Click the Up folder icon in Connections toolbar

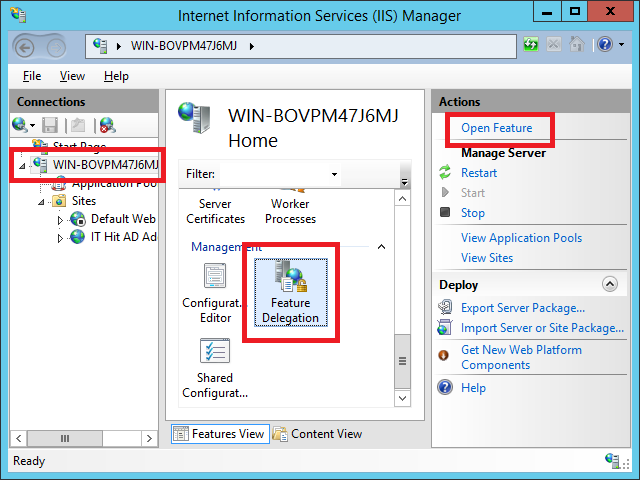point(78,125)
